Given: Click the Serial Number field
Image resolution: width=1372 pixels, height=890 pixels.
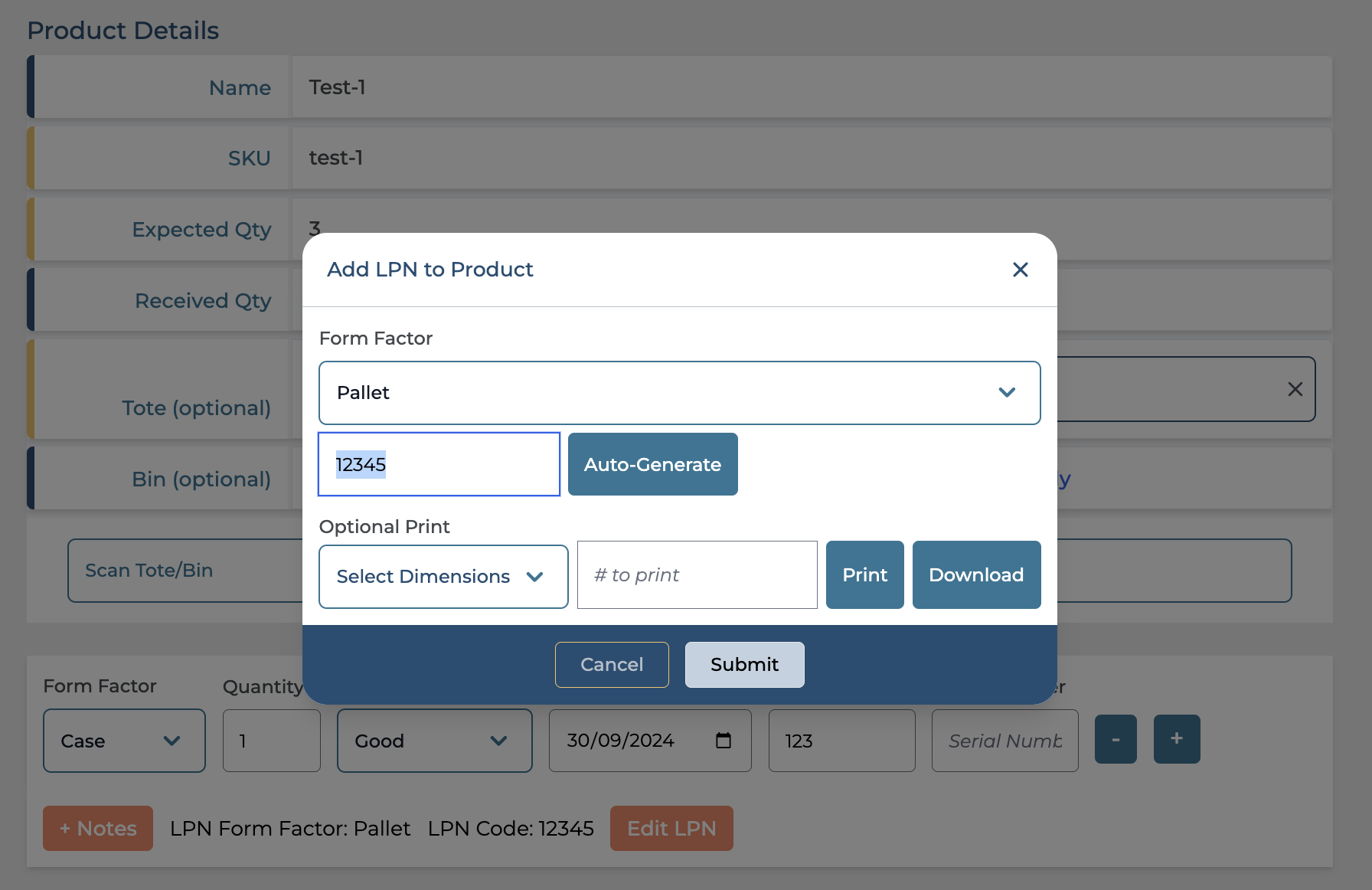Looking at the screenshot, I should [1004, 741].
